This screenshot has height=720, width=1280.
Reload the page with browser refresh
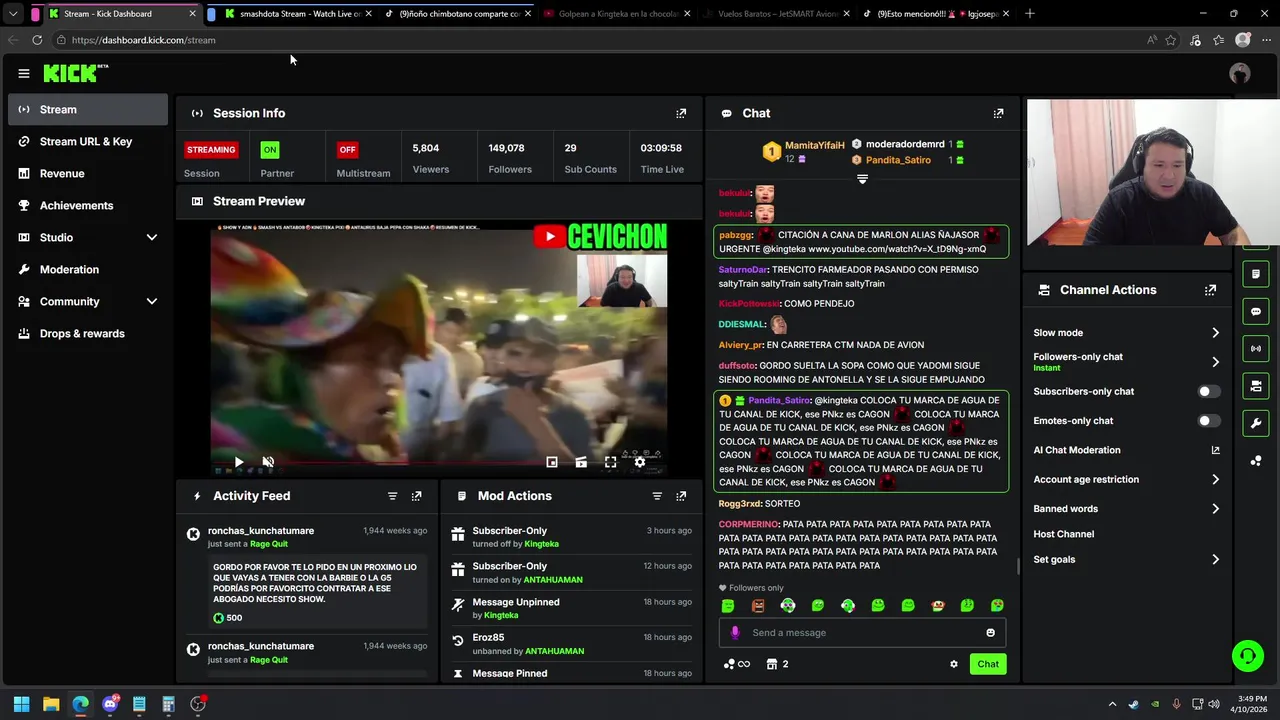[x=37, y=40]
